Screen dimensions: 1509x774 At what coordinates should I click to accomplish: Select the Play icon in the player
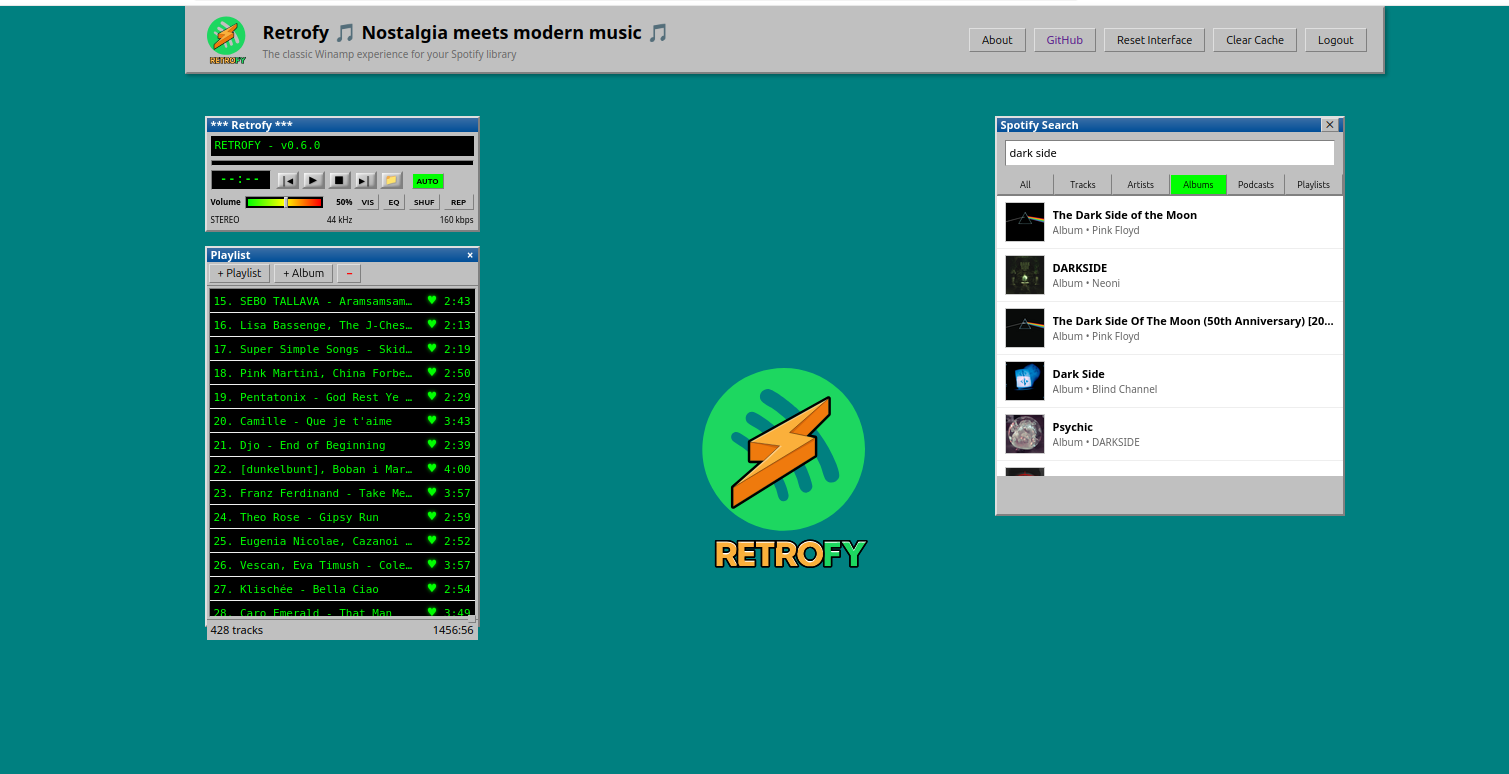click(x=312, y=181)
